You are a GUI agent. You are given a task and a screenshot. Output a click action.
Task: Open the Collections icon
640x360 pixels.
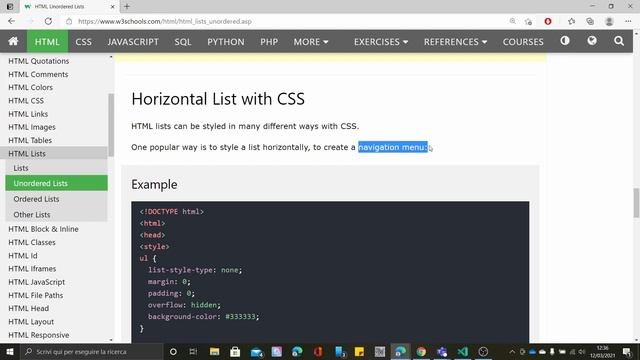[x=590, y=21]
